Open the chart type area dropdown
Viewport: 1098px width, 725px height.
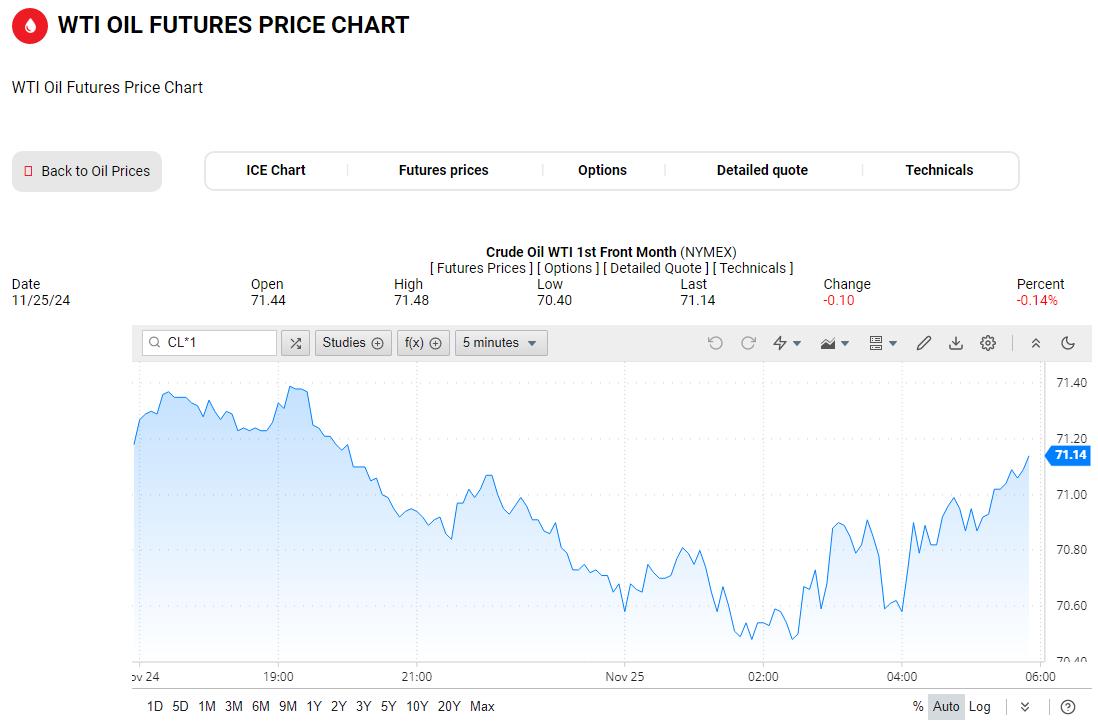[835, 343]
